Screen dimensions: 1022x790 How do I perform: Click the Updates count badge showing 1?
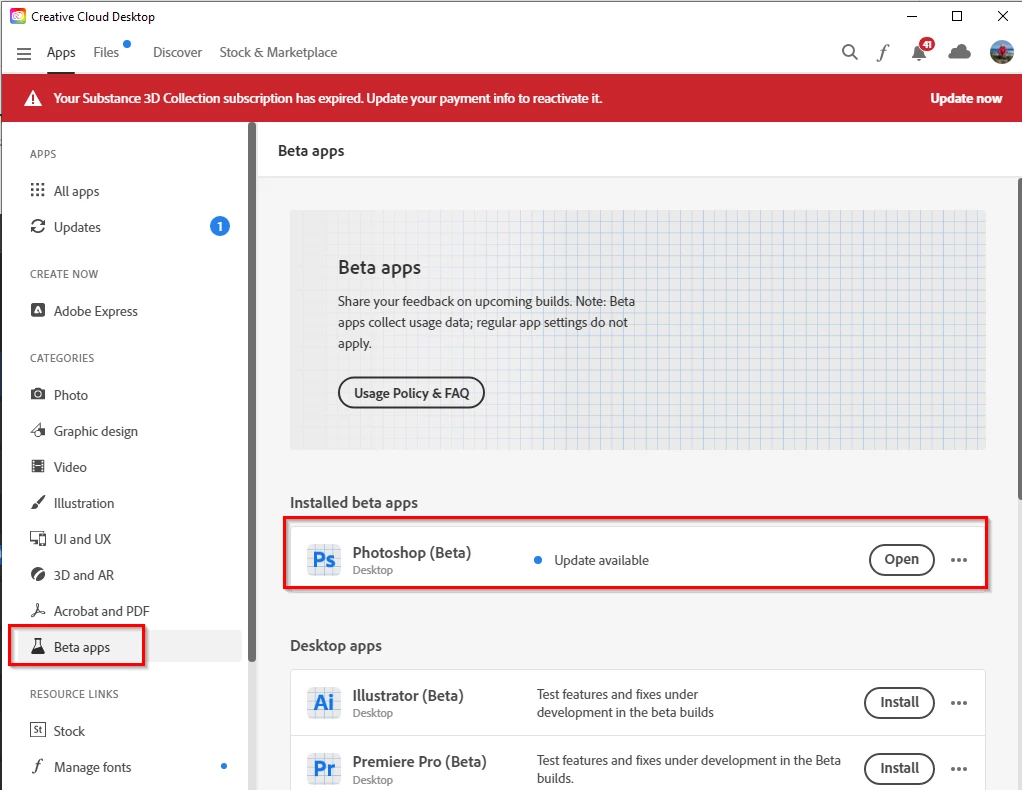(220, 226)
